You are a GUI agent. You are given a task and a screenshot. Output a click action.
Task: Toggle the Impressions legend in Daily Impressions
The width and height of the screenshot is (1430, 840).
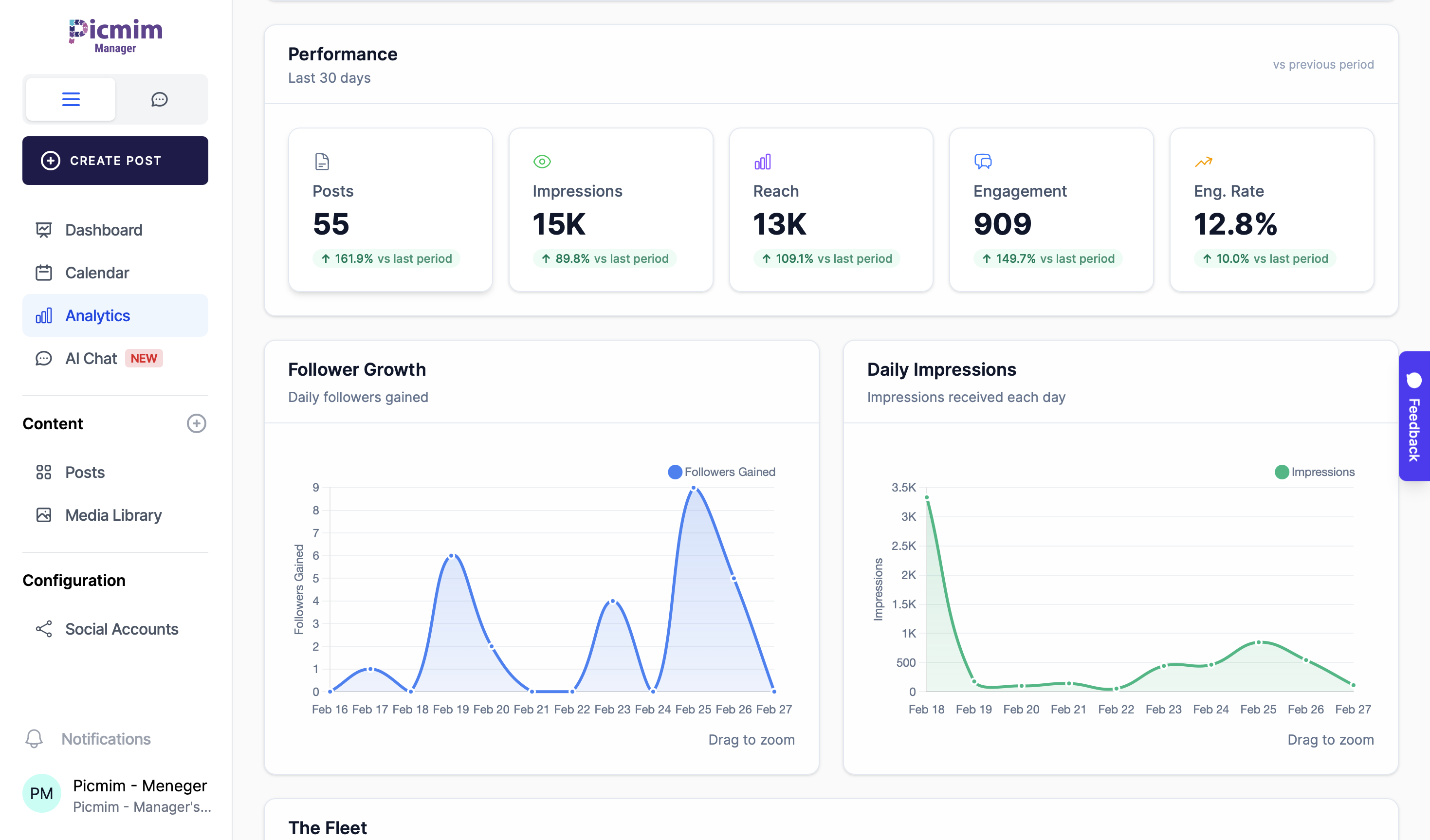[x=1314, y=472]
